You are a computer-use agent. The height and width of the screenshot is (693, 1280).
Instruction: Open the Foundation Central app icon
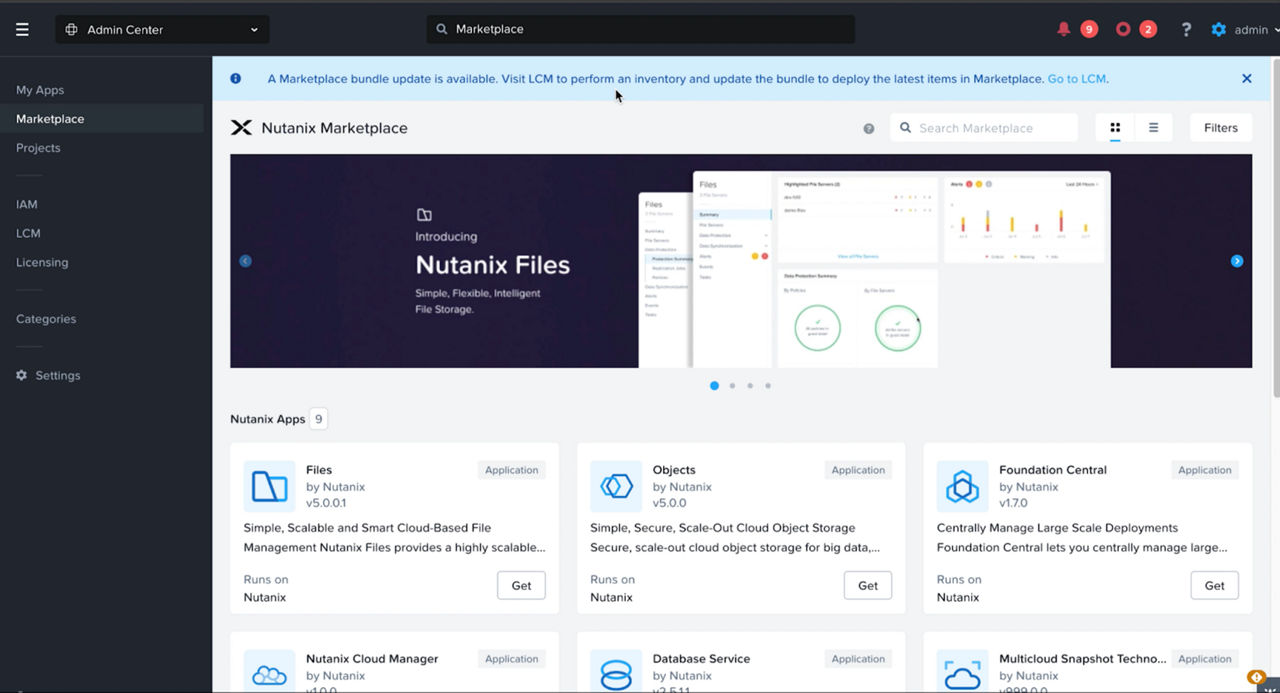pos(961,486)
